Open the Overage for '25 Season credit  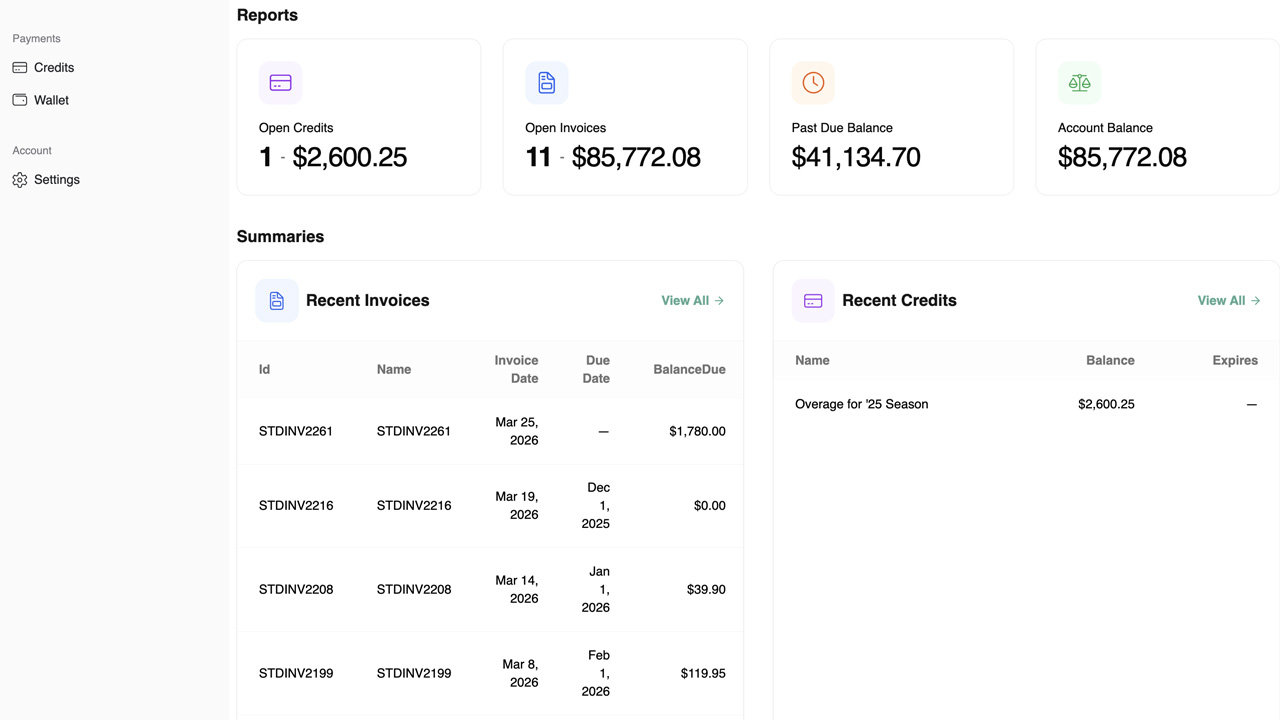click(861, 404)
